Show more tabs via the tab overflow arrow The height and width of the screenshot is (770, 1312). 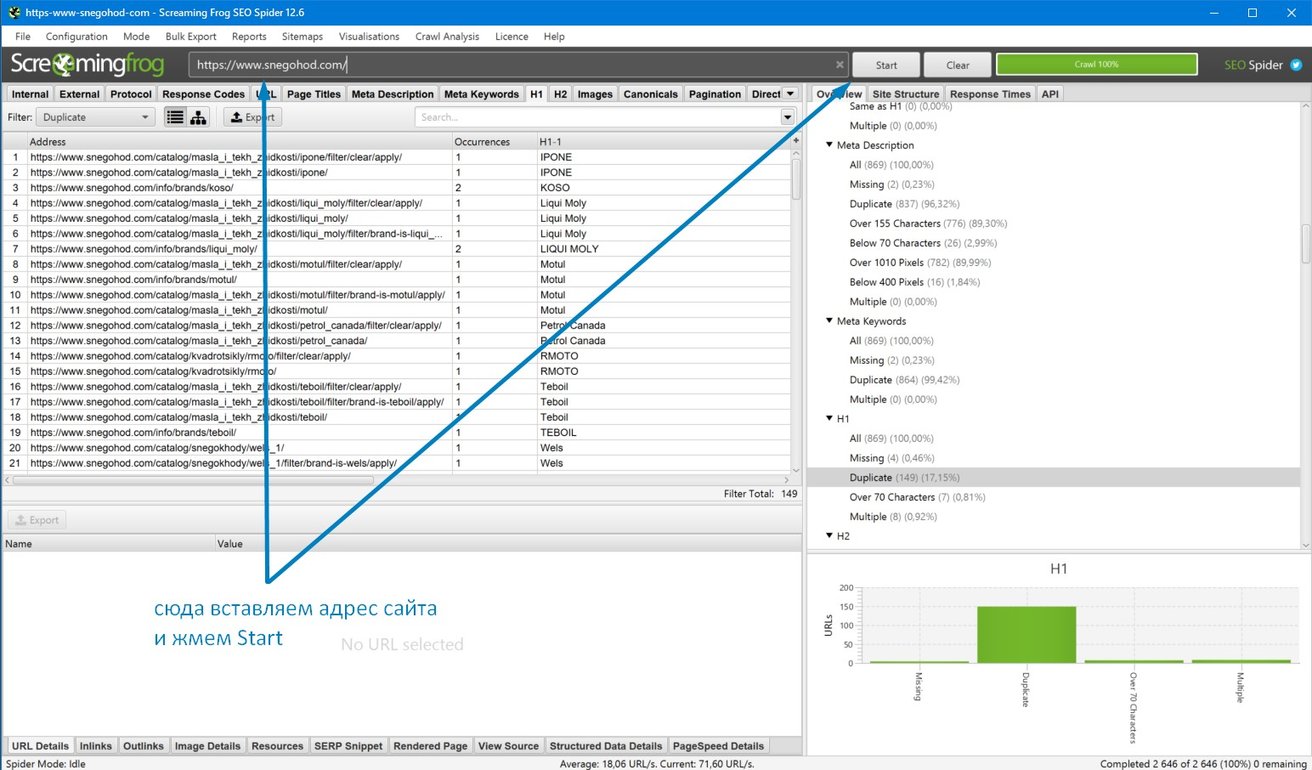[x=791, y=94]
